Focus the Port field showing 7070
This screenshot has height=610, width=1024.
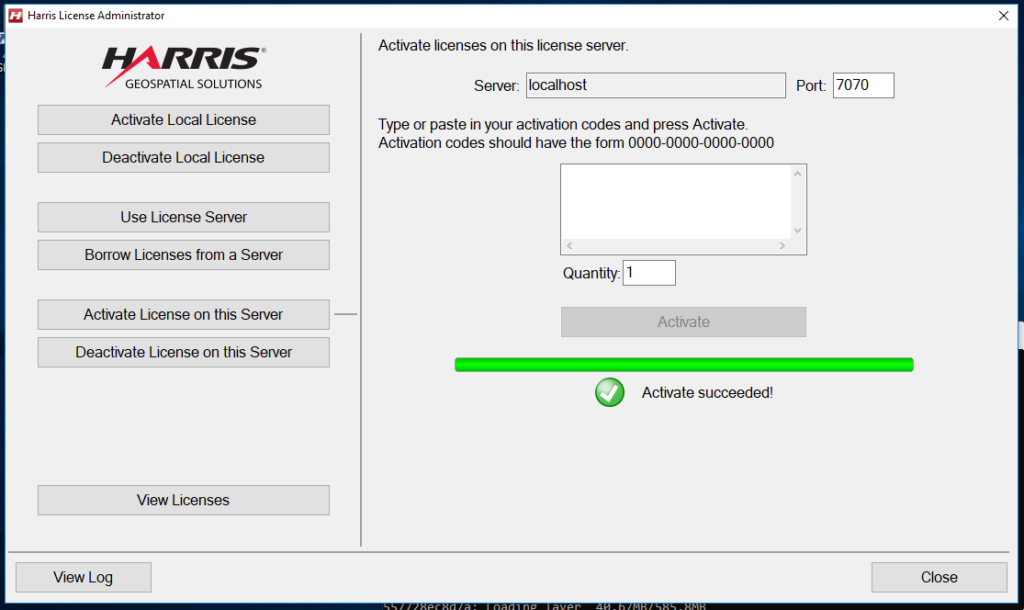(x=863, y=86)
